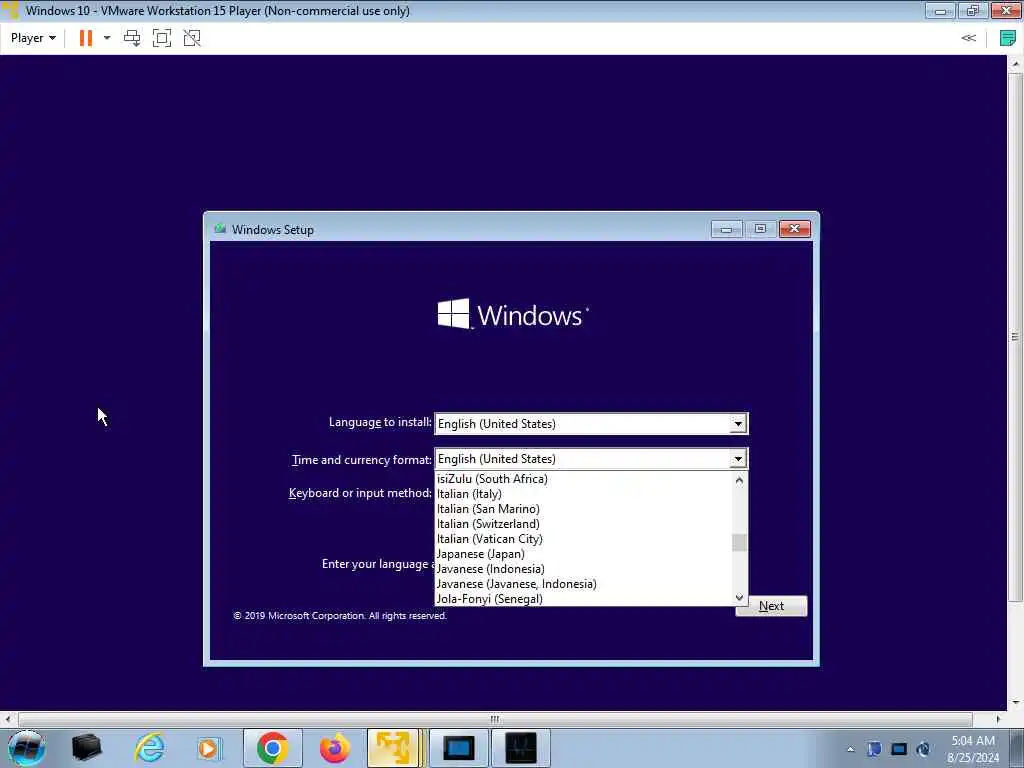Maximize the Windows Setup window
This screenshot has height=768, width=1024.
coord(760,229)
